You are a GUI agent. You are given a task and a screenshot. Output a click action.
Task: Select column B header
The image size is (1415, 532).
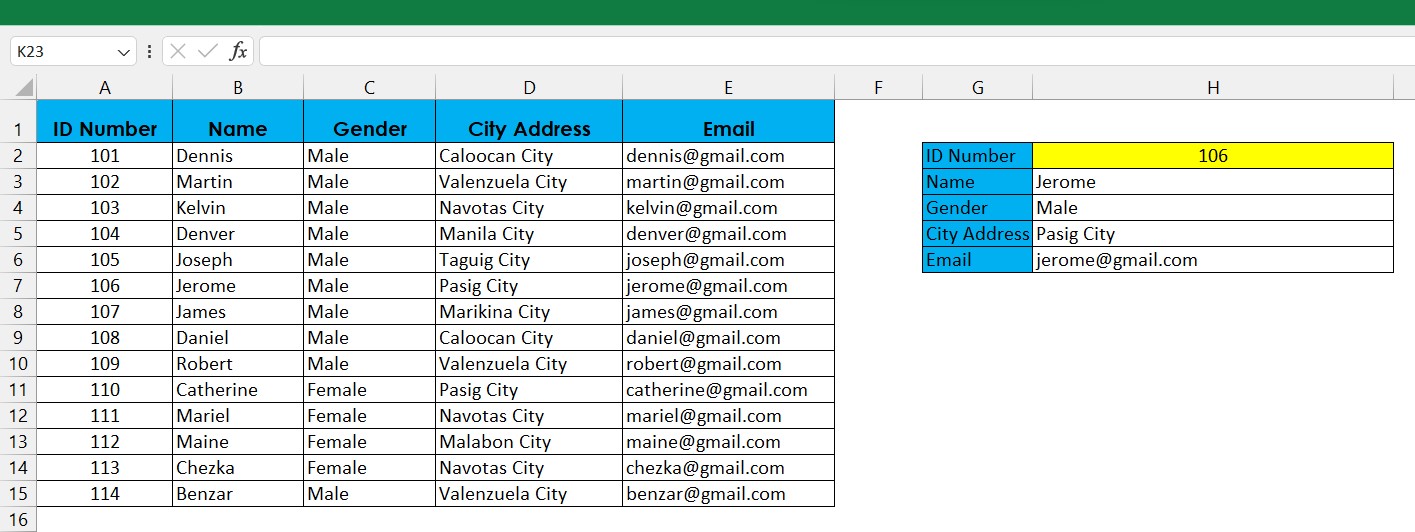238,88
